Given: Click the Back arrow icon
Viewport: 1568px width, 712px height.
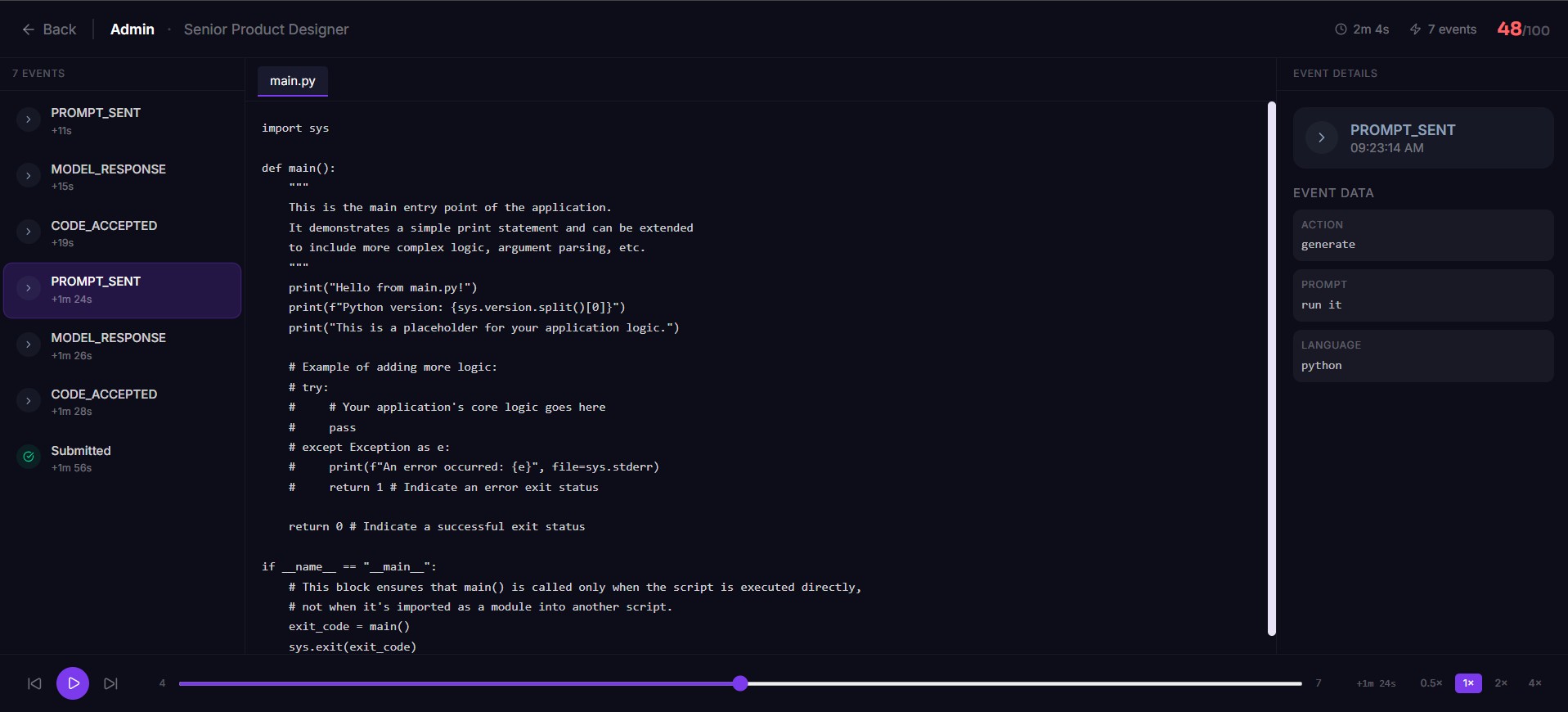Looking at the screenshot, I should point(28,29).
